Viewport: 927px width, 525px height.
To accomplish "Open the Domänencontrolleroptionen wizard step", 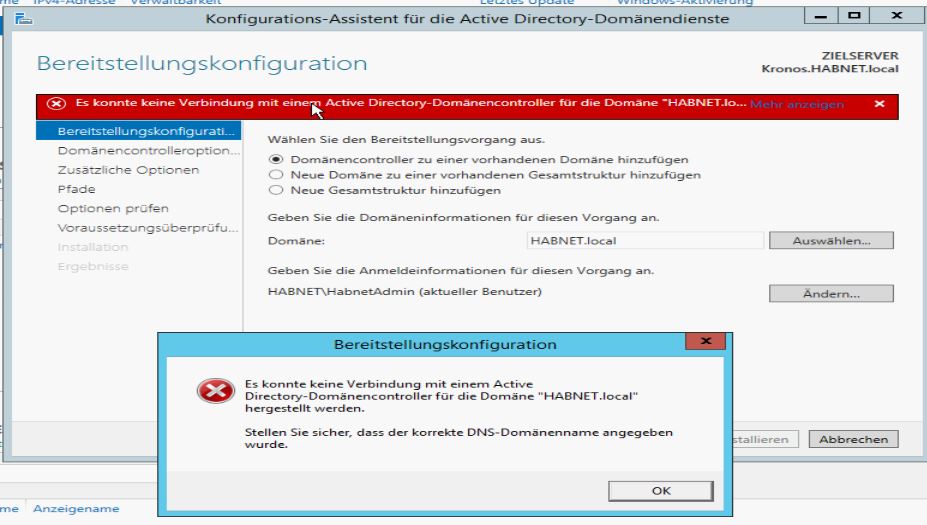I will click(x=148, y=150).
